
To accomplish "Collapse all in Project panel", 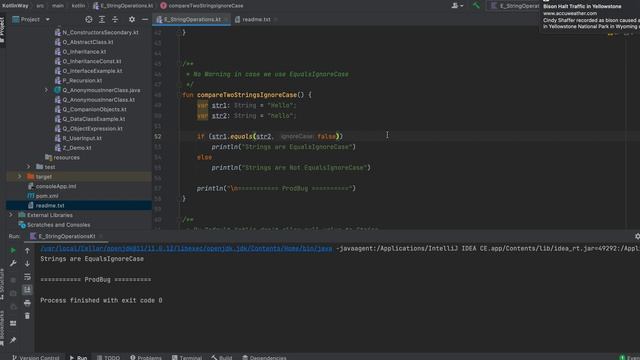I will tap(115, 19).
